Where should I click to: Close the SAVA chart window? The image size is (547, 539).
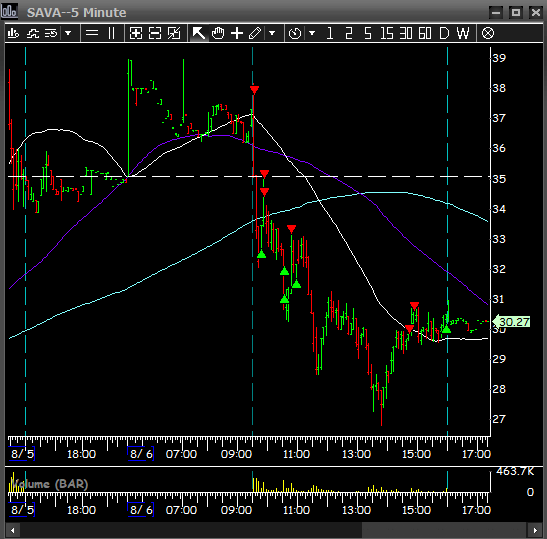[535, 13]
